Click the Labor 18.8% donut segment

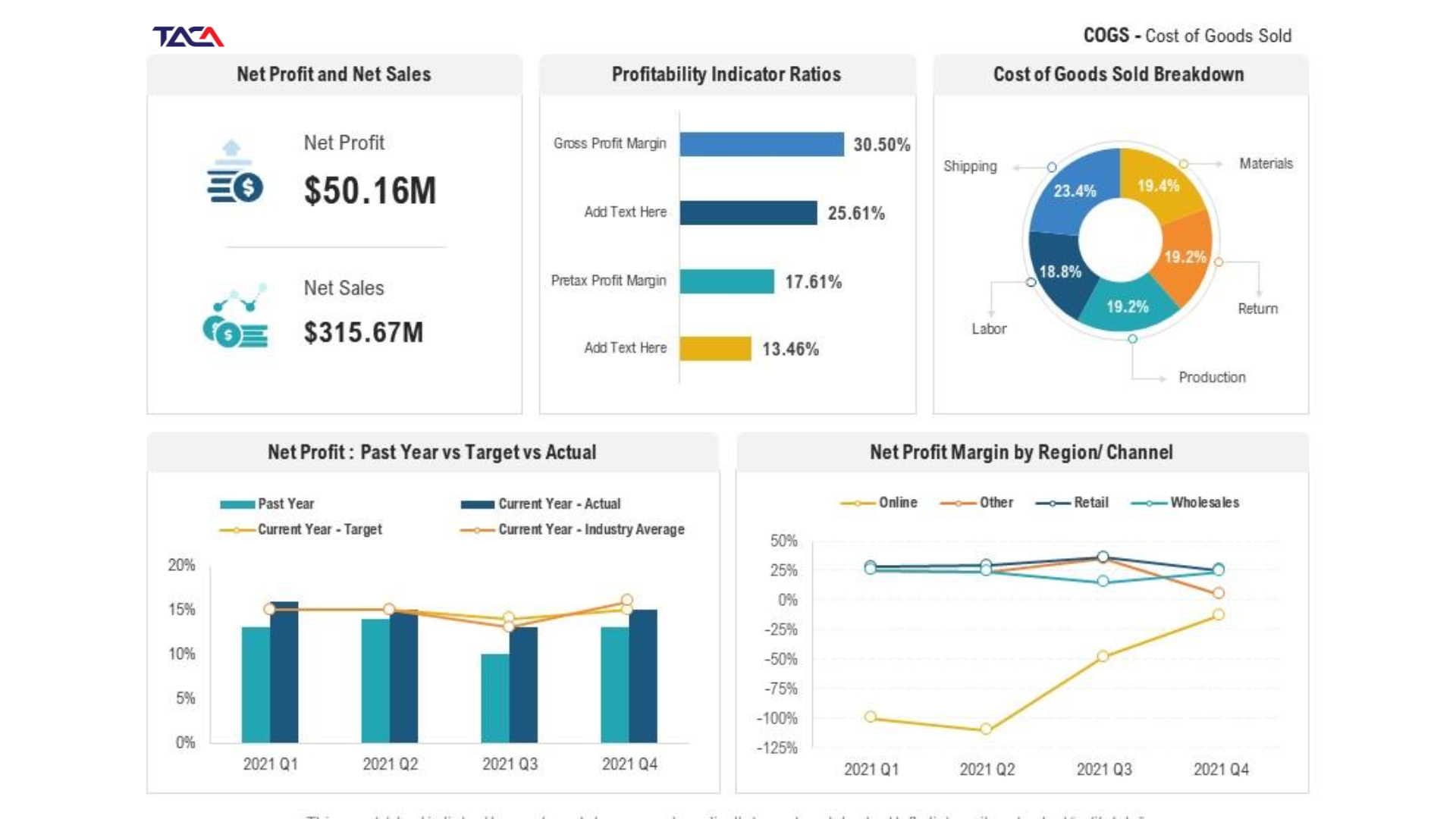(x=1059, y=273)
